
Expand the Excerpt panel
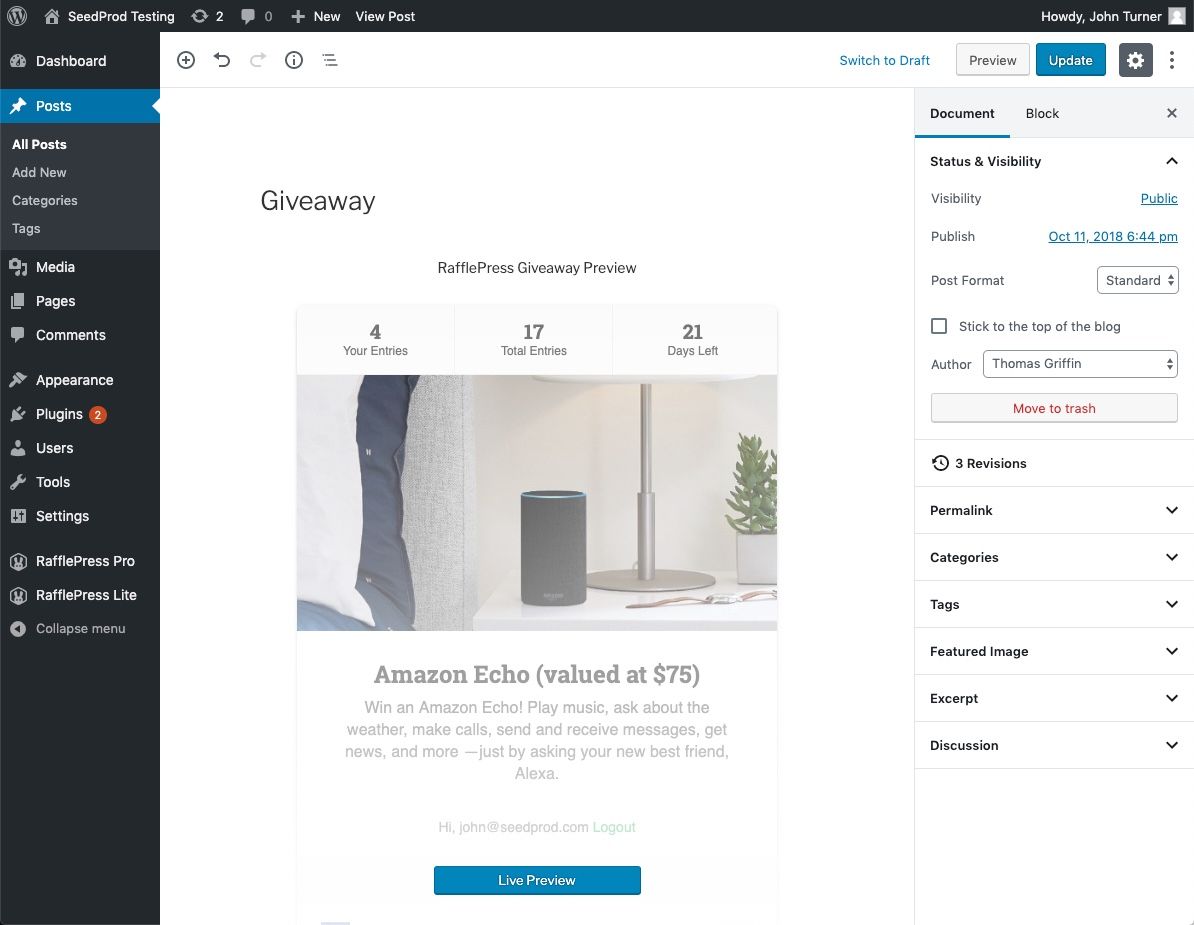click(x=1054, y=698)
